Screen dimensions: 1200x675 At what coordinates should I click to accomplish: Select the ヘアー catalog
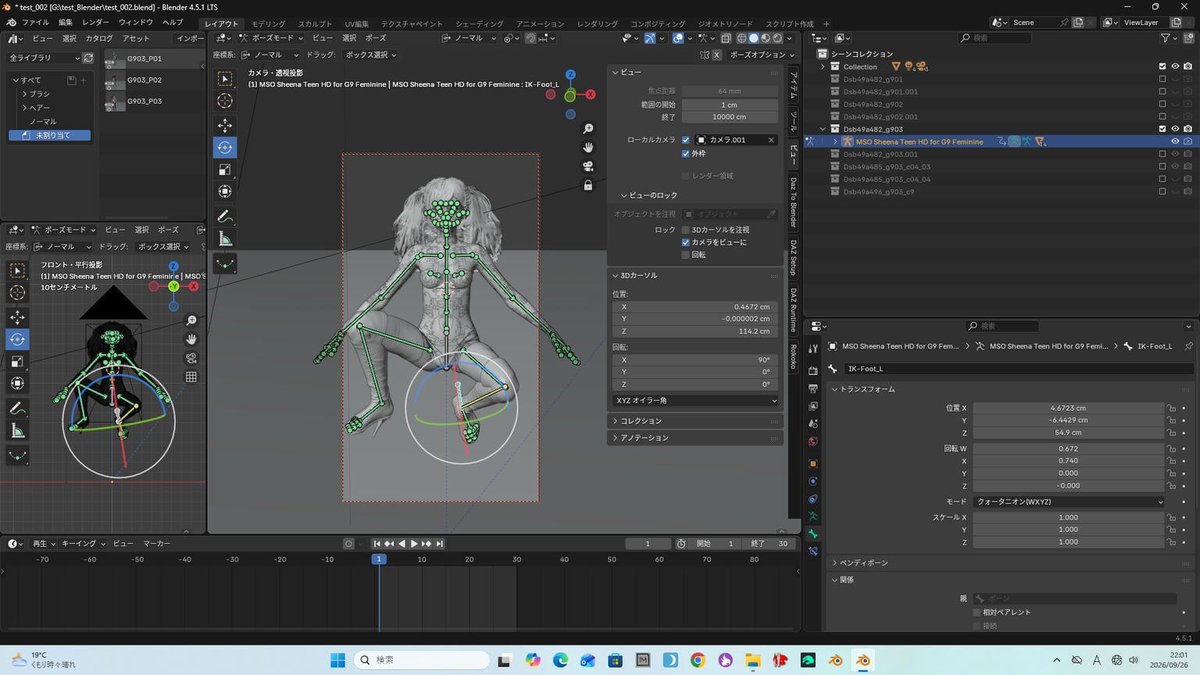pyautogui.click(x=40, y=107)
